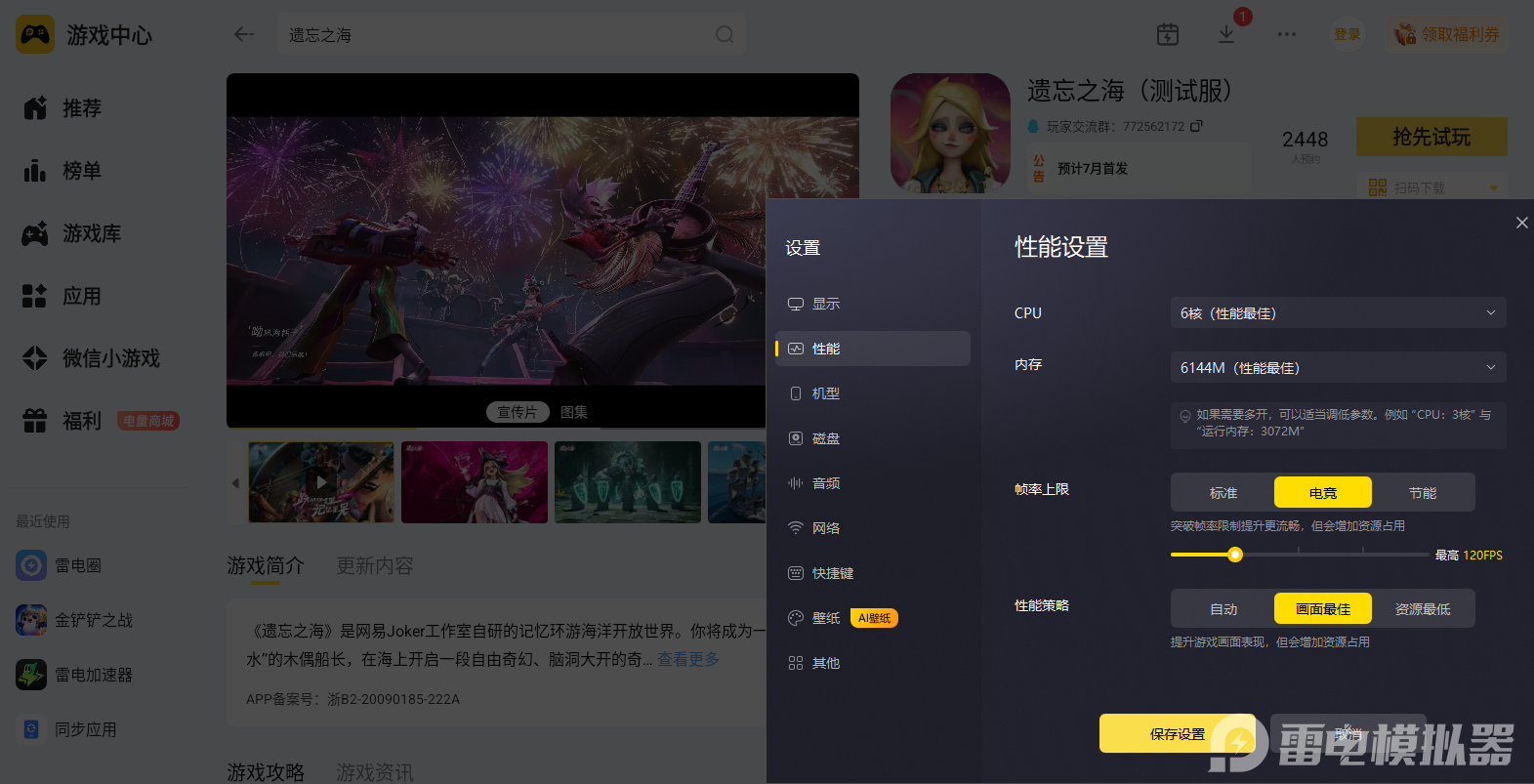1534x784 pixels.
Task: Open Network (网络) settings section
Action: [x=873, y=528]
